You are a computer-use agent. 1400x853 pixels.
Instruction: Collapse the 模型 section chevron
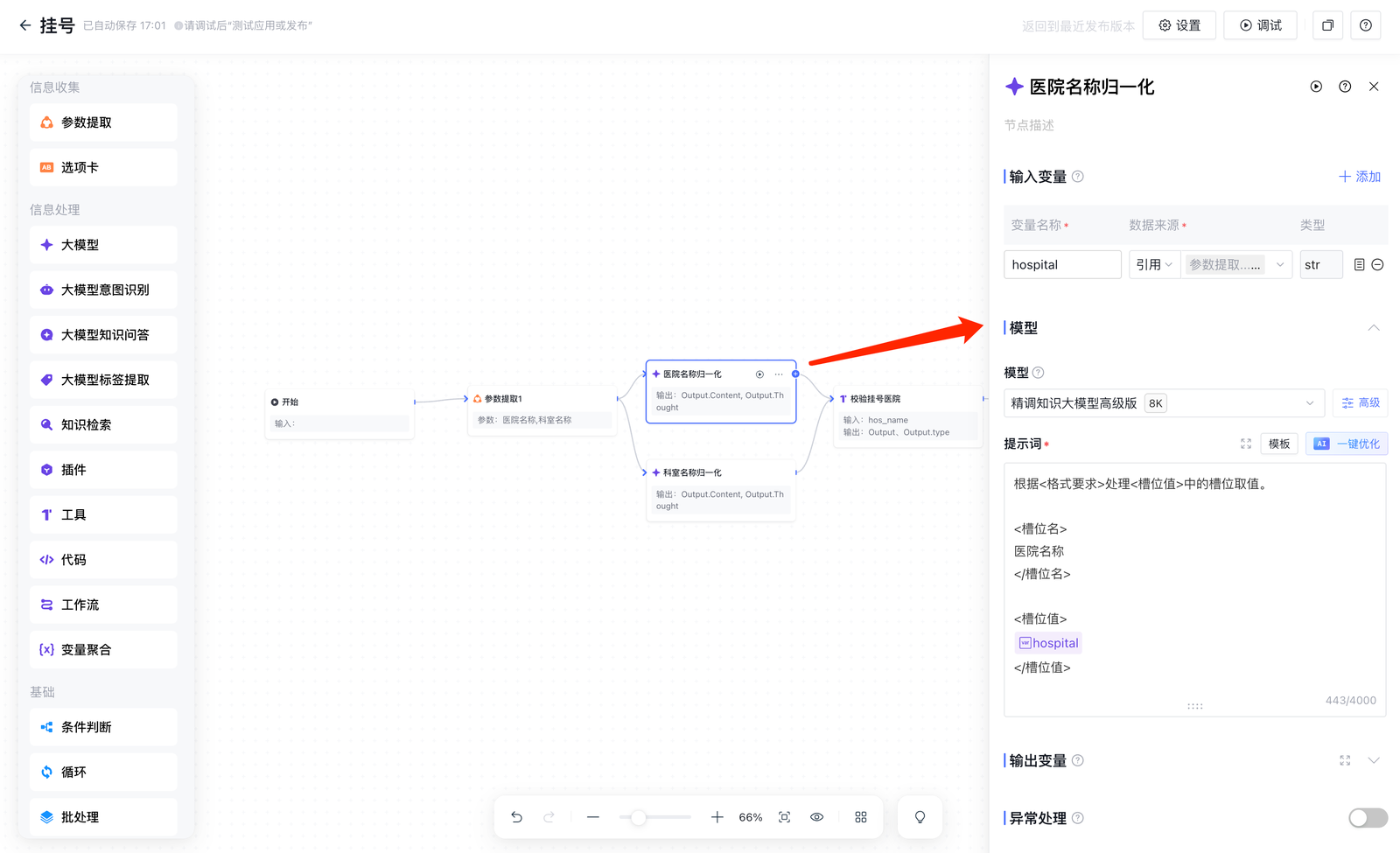coord(1374,328)
